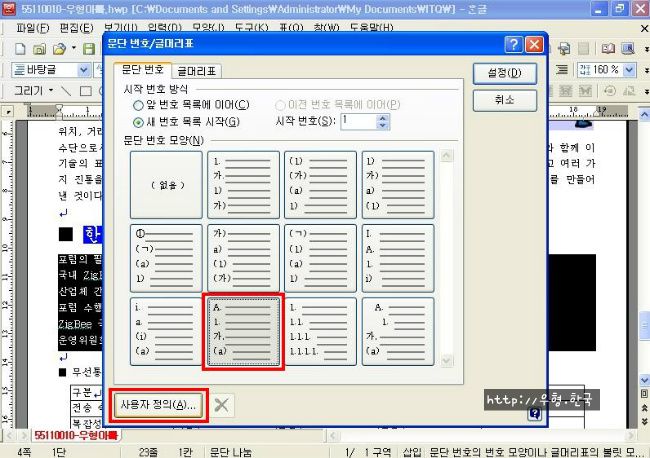Expand the arrow next to open folder icon
The image size is (650, 458).
click(74, 48)
